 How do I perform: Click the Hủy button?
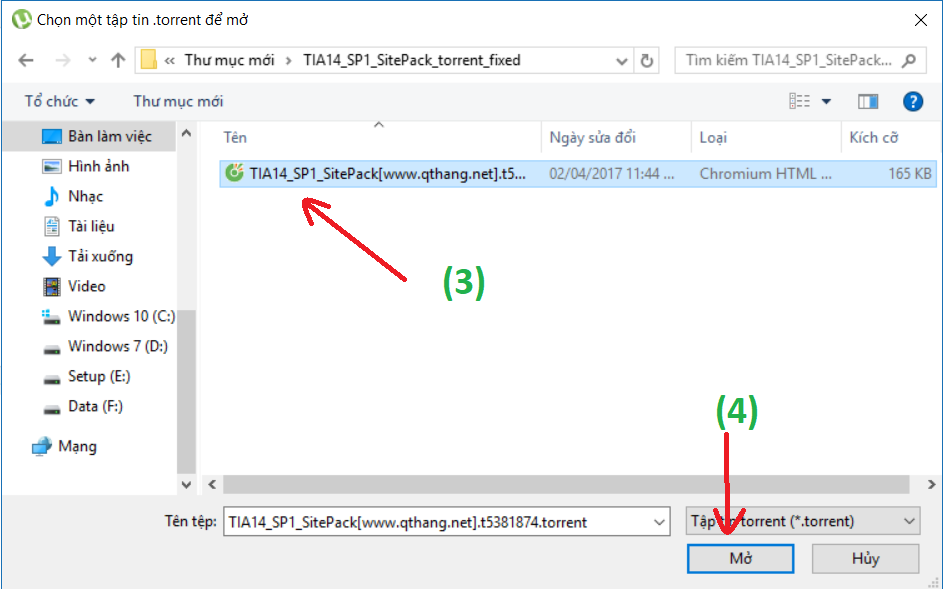point(865,559)
